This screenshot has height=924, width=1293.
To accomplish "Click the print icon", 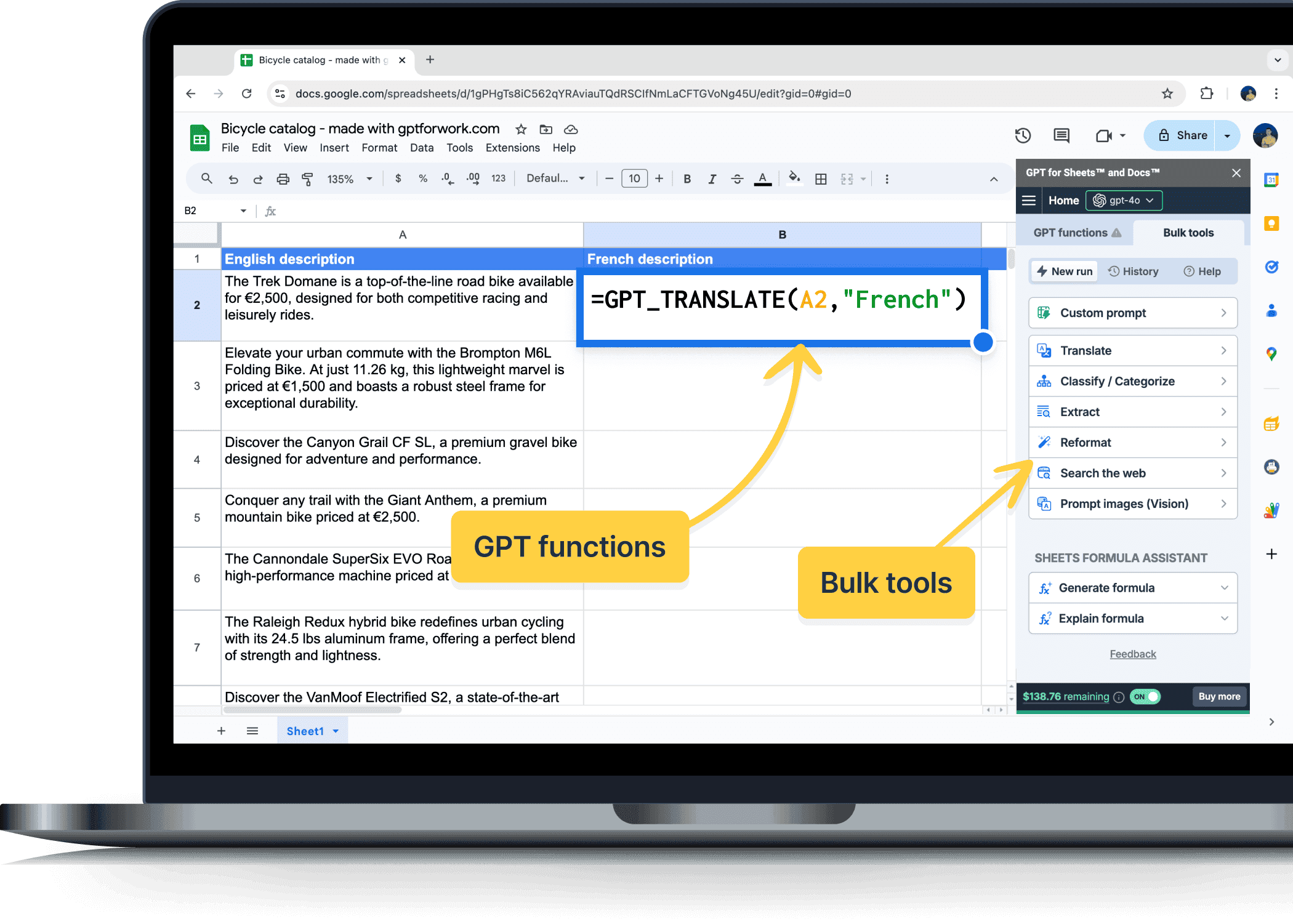I will (x=283, y=179).
